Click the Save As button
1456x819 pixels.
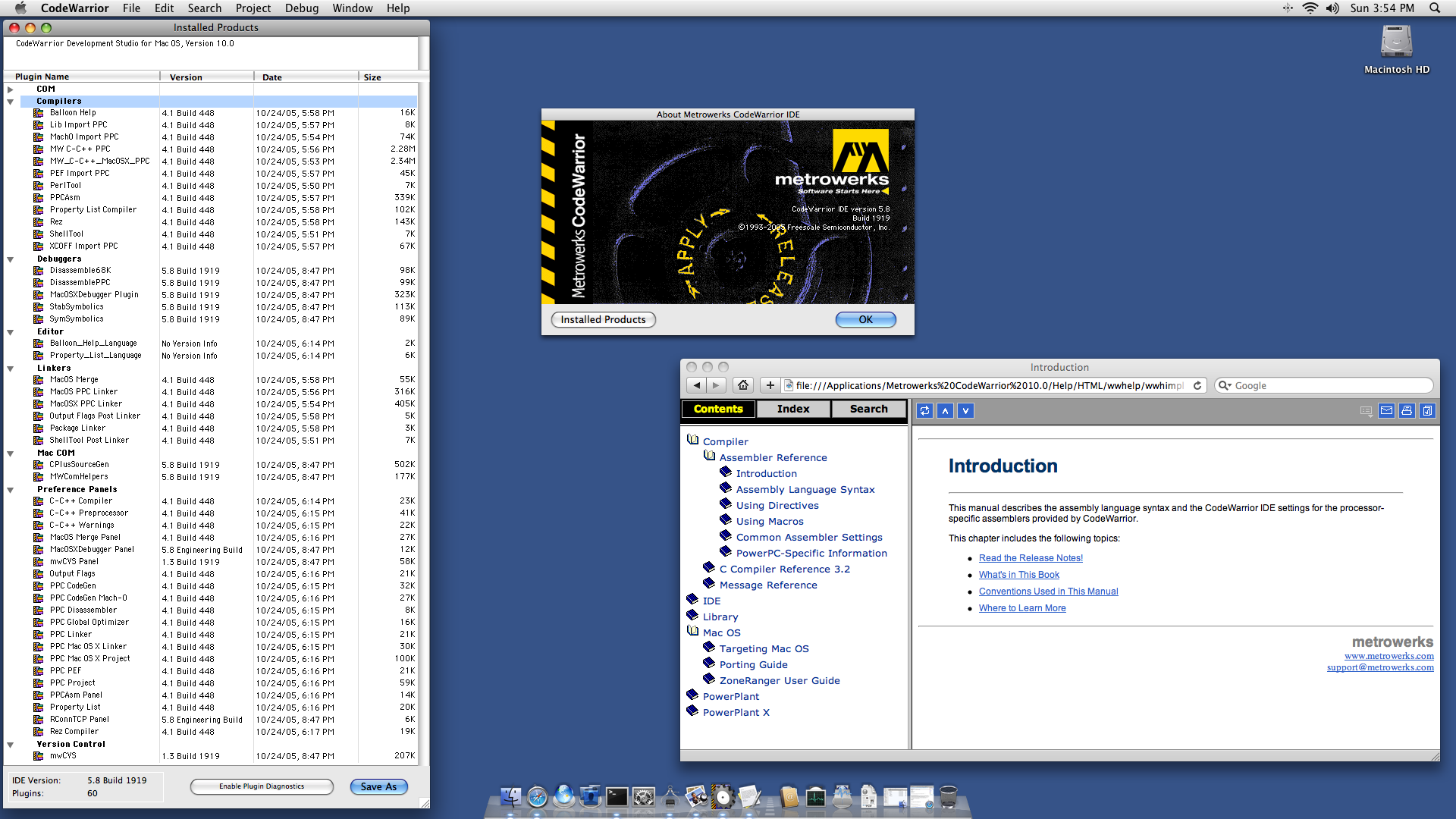[x=379, y=786]
